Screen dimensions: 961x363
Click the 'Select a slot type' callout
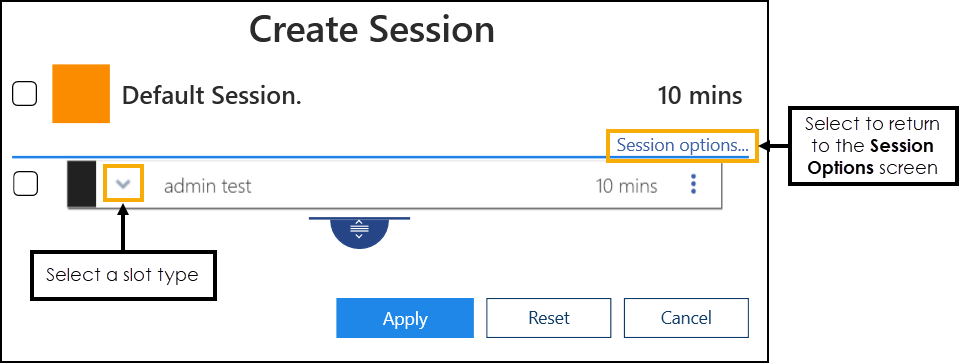pos(123,275)
